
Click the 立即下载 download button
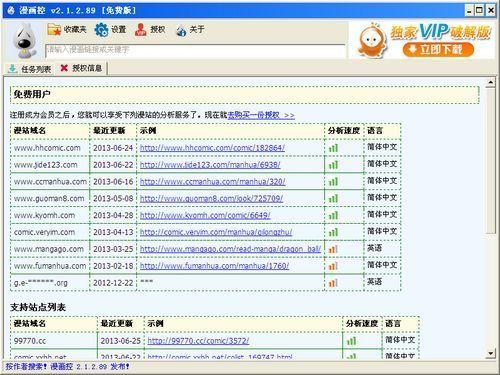[x=438, y=49]
